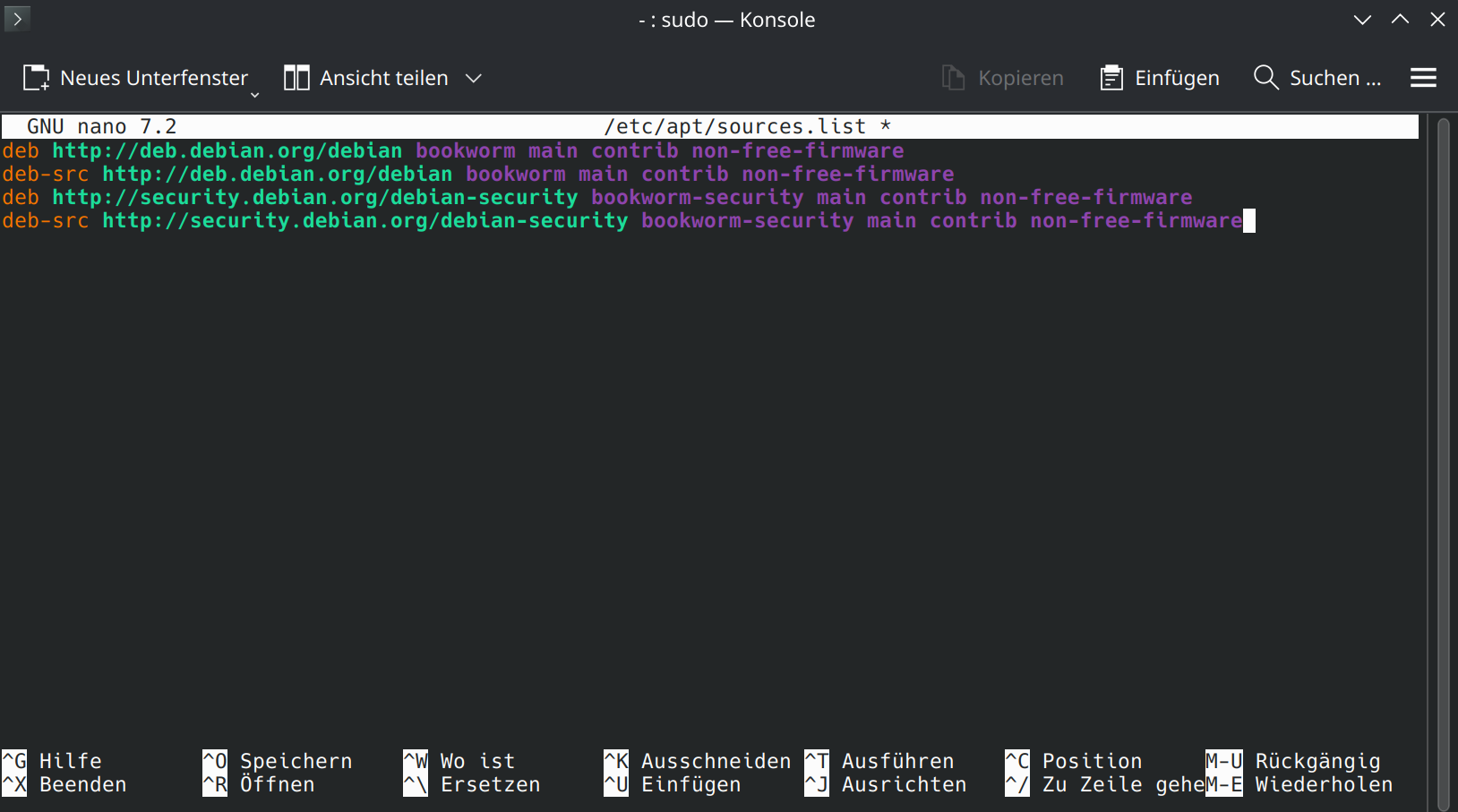Click the word bookworm in first line
Image resolution: width=1458 pixels, height=812 pixels.
466,150
